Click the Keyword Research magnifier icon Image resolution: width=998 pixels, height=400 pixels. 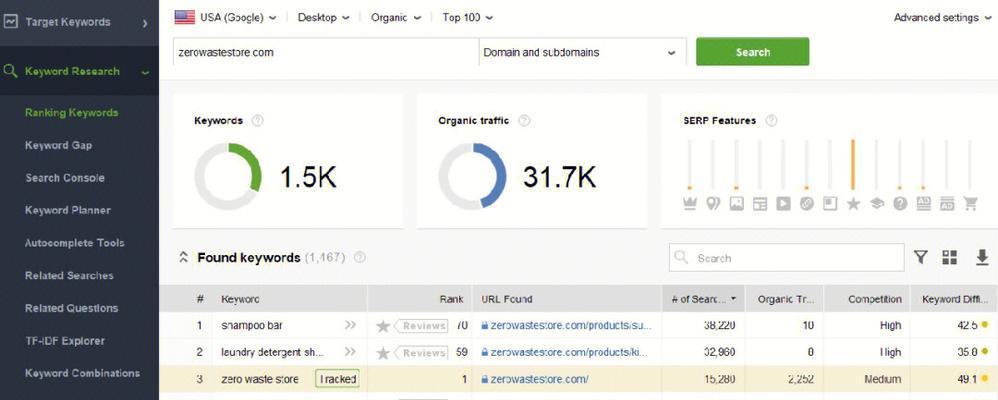(10, 71)
